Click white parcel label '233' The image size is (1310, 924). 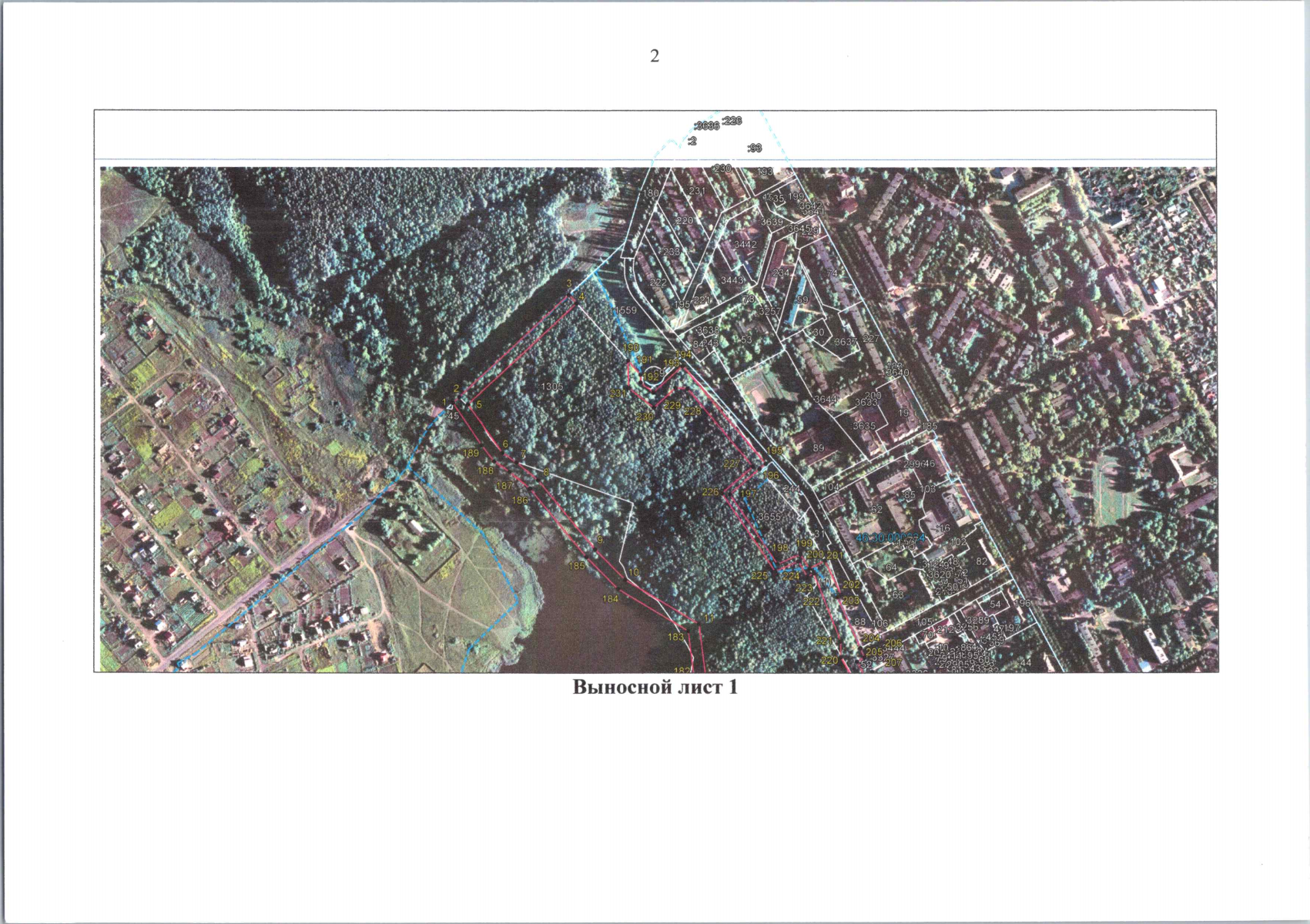(672, 252)
